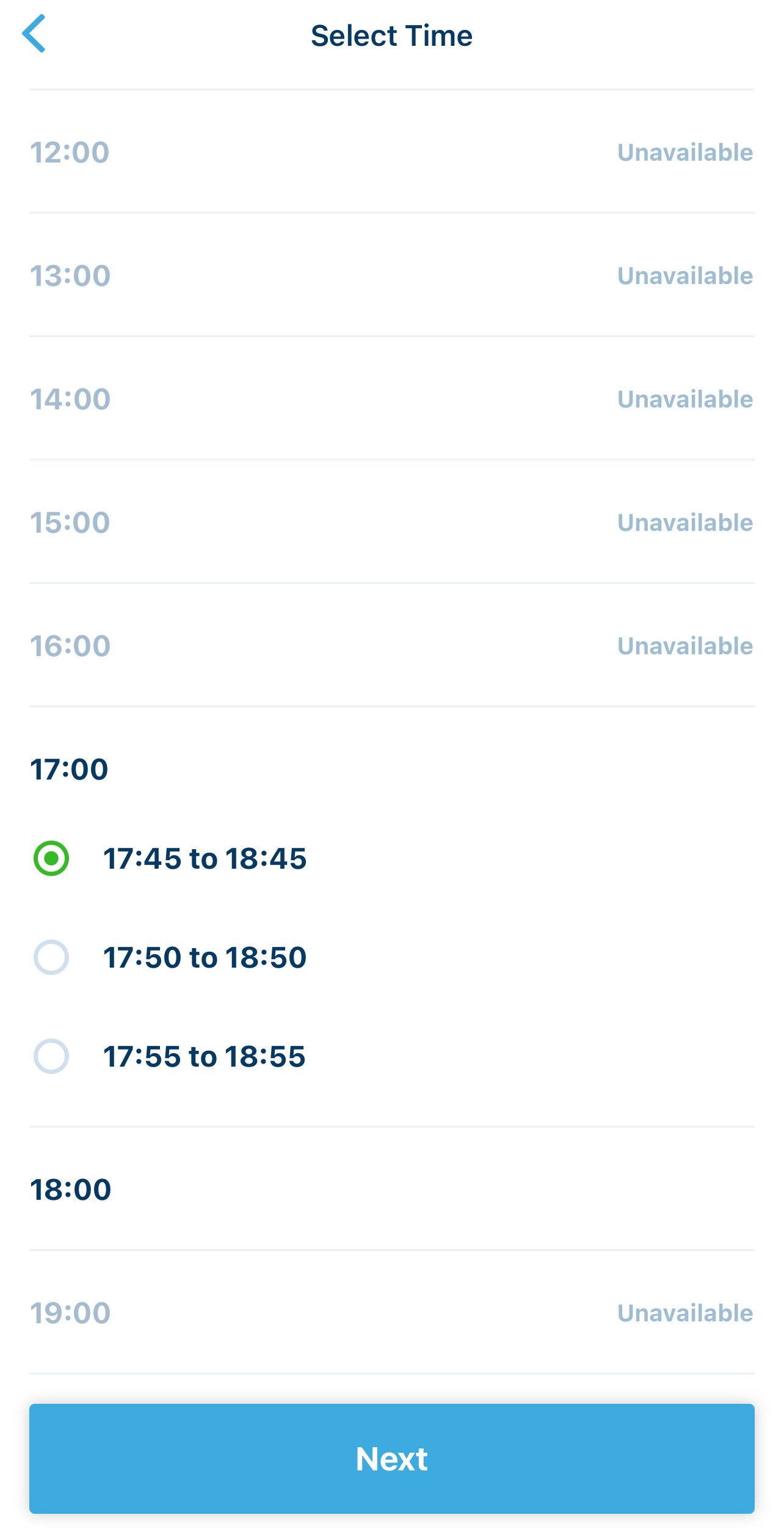This screenshot has width=784, height=1537.
Task: Tap the back arrow icon
Action: (x=34, y=34)
